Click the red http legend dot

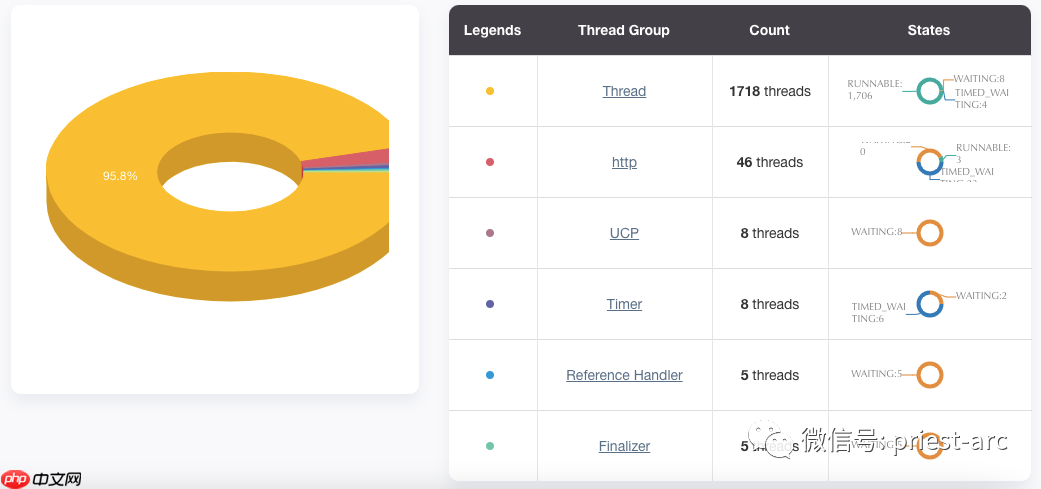490,163
